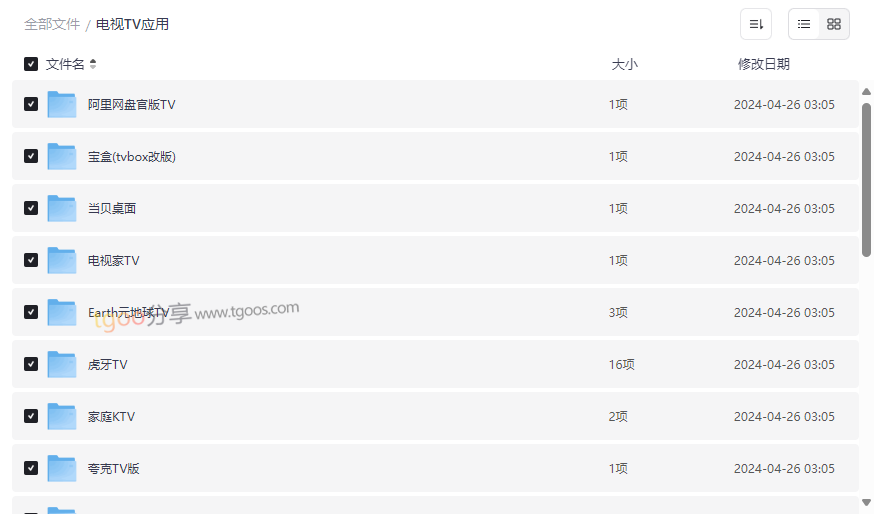
Task: Switch to list view layout
Action: pos(804,24)
